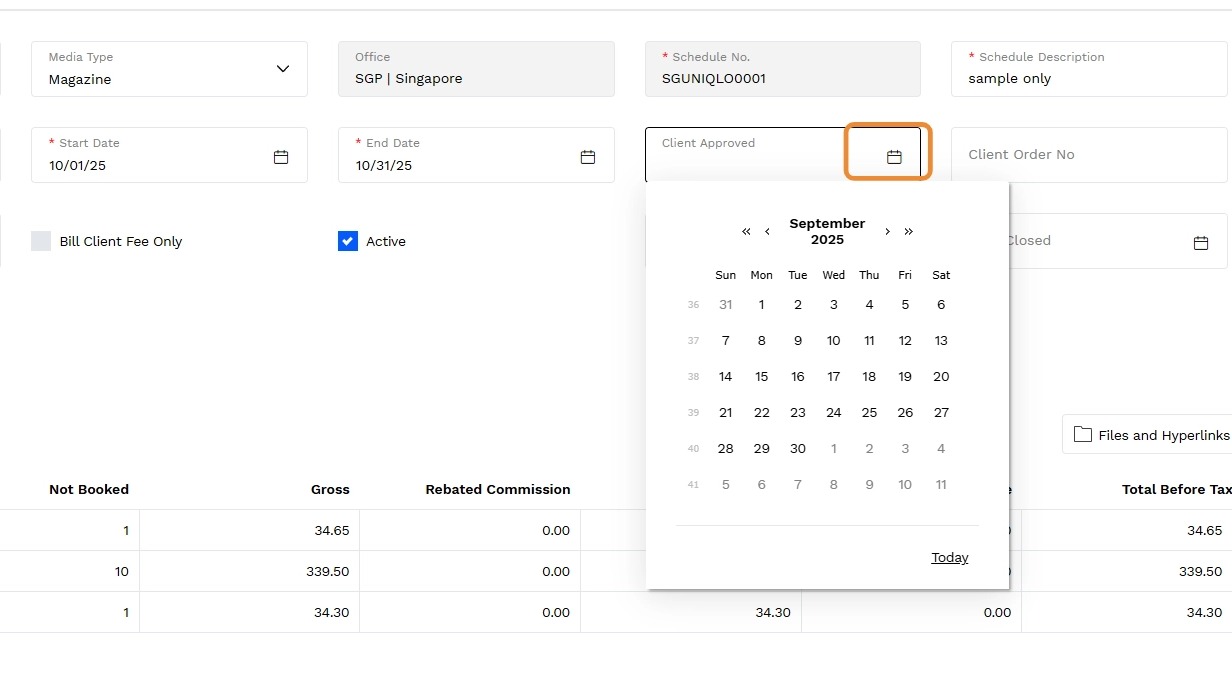This screenshot has height=688, width=1232.
Task: Go to previous year in calendar
Action: pos(746,232)
